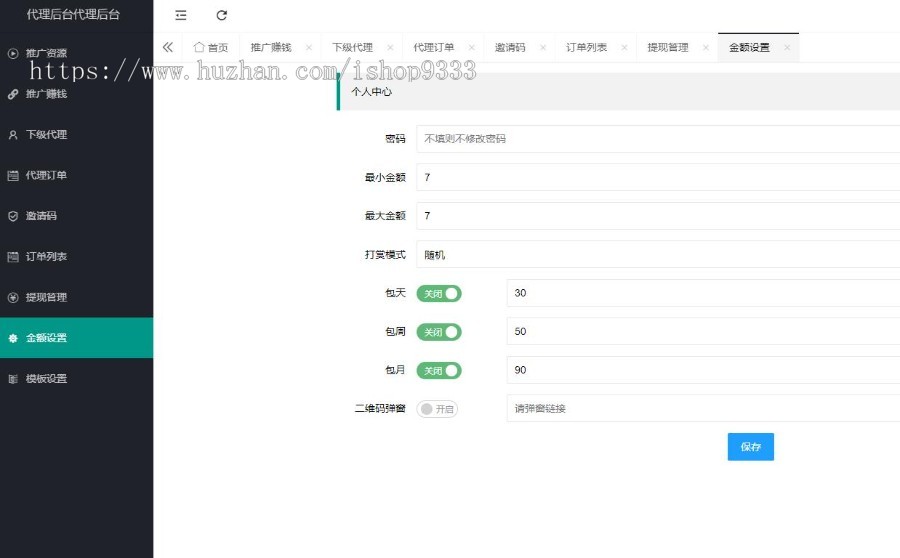Image resolution: width=900 pixels, height=558 pixels.
Task: Click the 最小金额 input field
Action: 658,177
